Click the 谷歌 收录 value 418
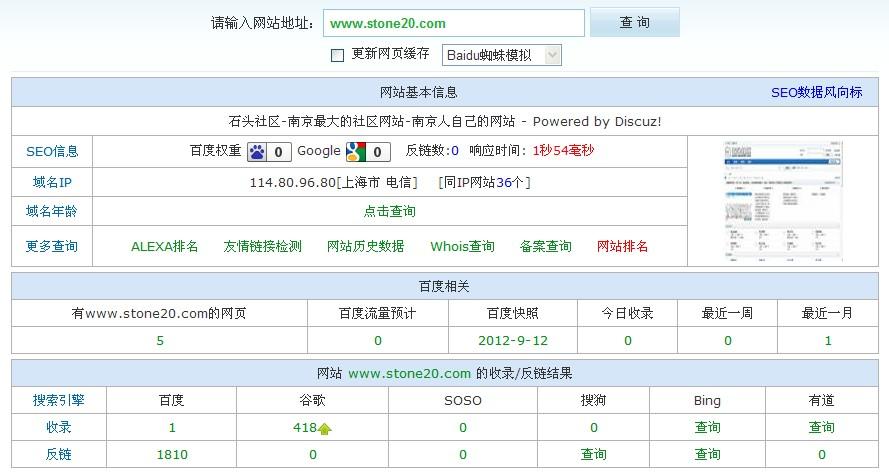889x472 pixels. 305,428
